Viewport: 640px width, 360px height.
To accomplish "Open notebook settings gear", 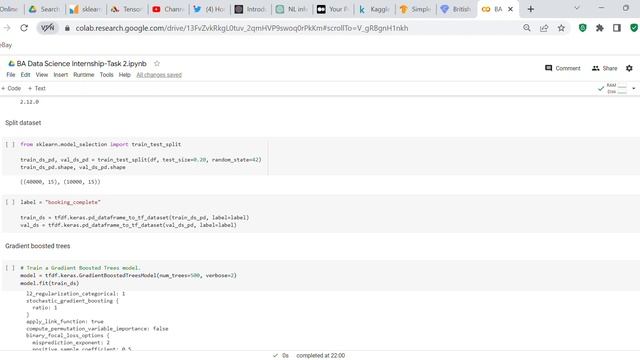I will [x=629, y=68].
